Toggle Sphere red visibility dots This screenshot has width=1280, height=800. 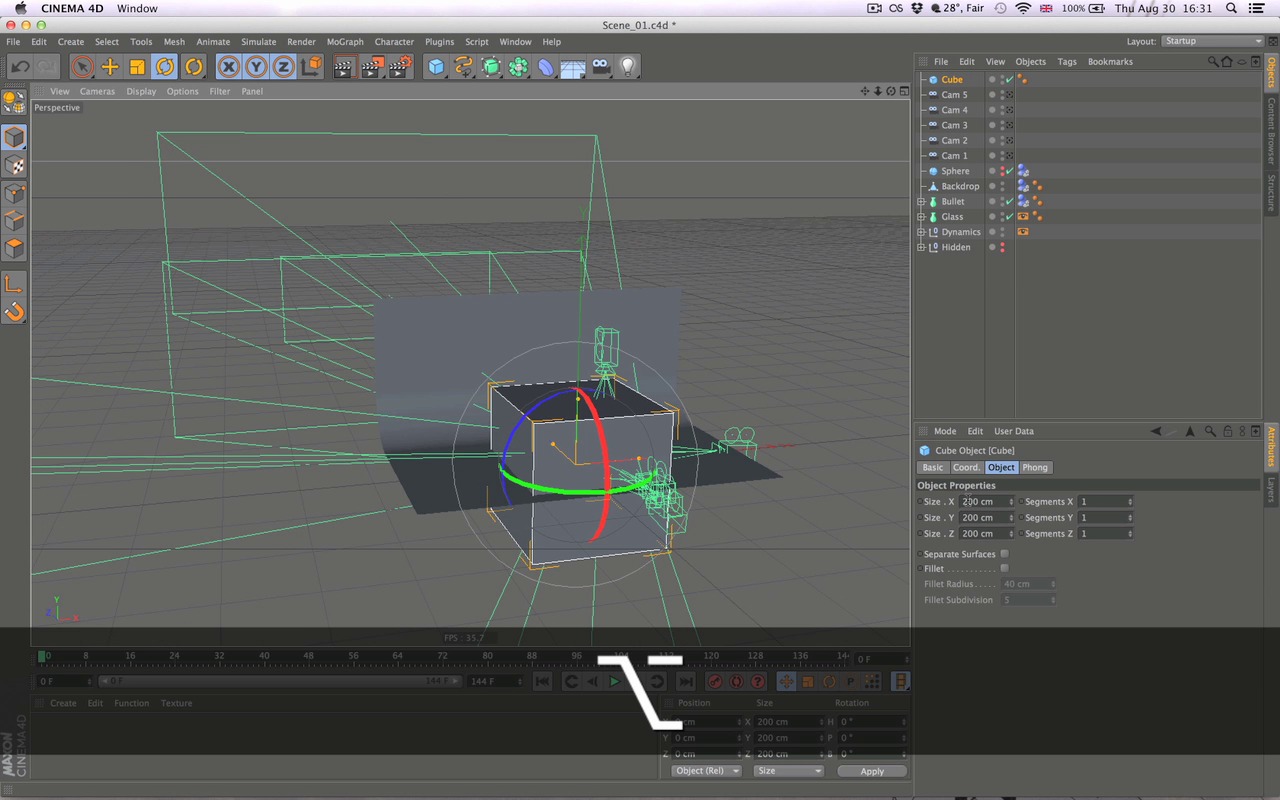click(x=1002, y=171)
